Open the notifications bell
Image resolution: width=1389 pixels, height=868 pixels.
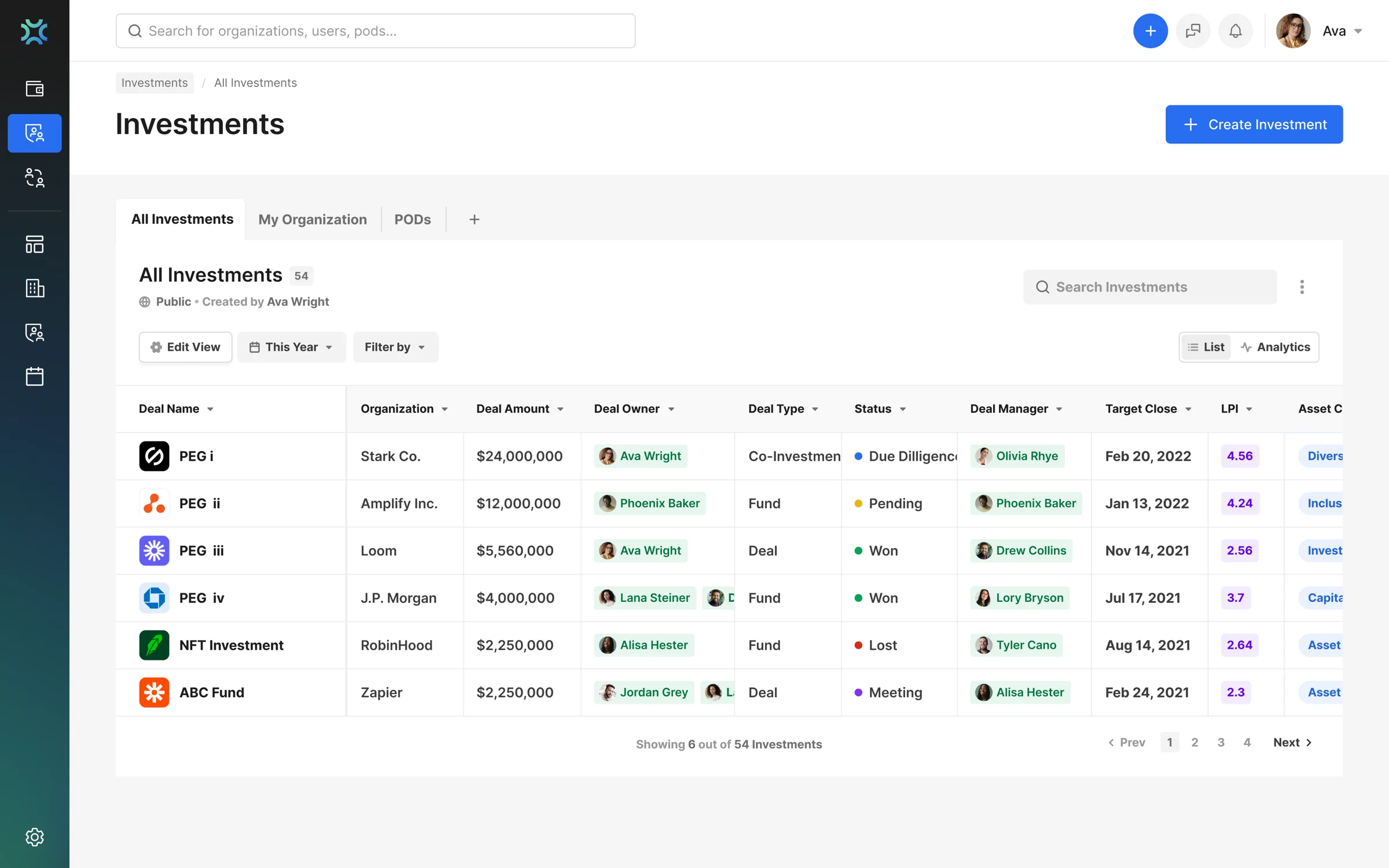1235,31
